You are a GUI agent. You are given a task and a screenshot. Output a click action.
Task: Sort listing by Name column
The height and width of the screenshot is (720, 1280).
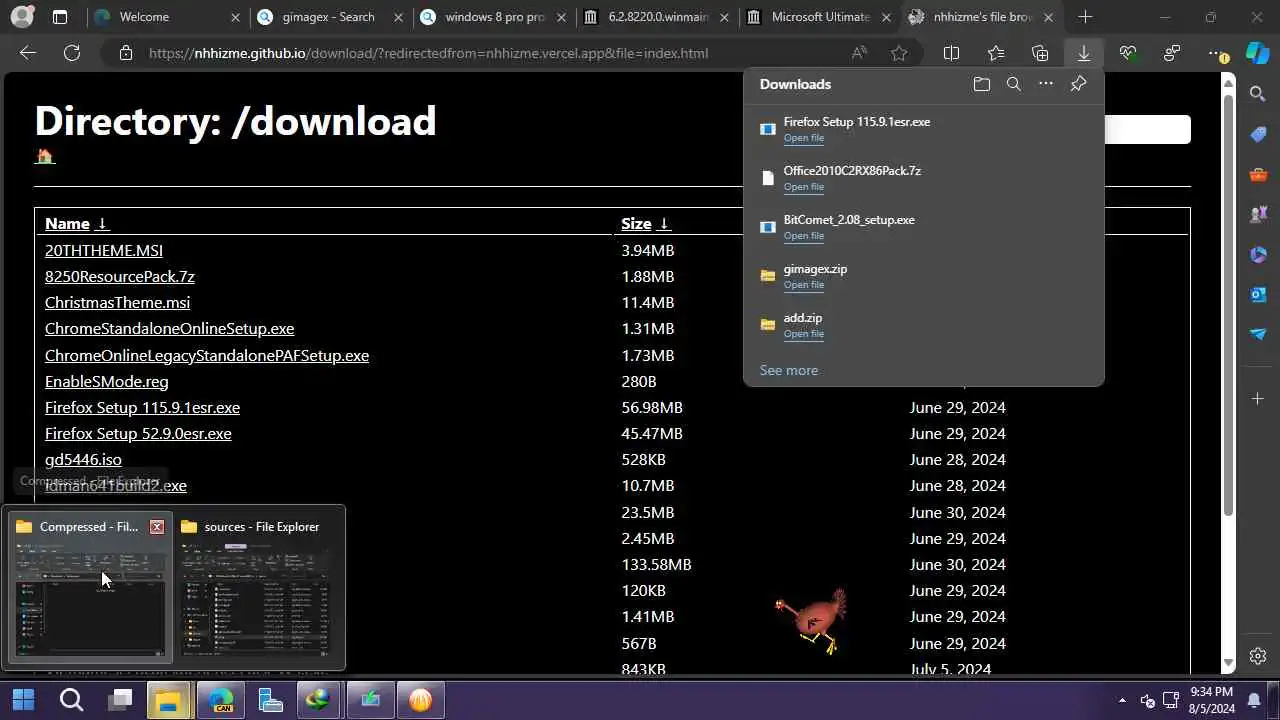[x=76, y=223]
